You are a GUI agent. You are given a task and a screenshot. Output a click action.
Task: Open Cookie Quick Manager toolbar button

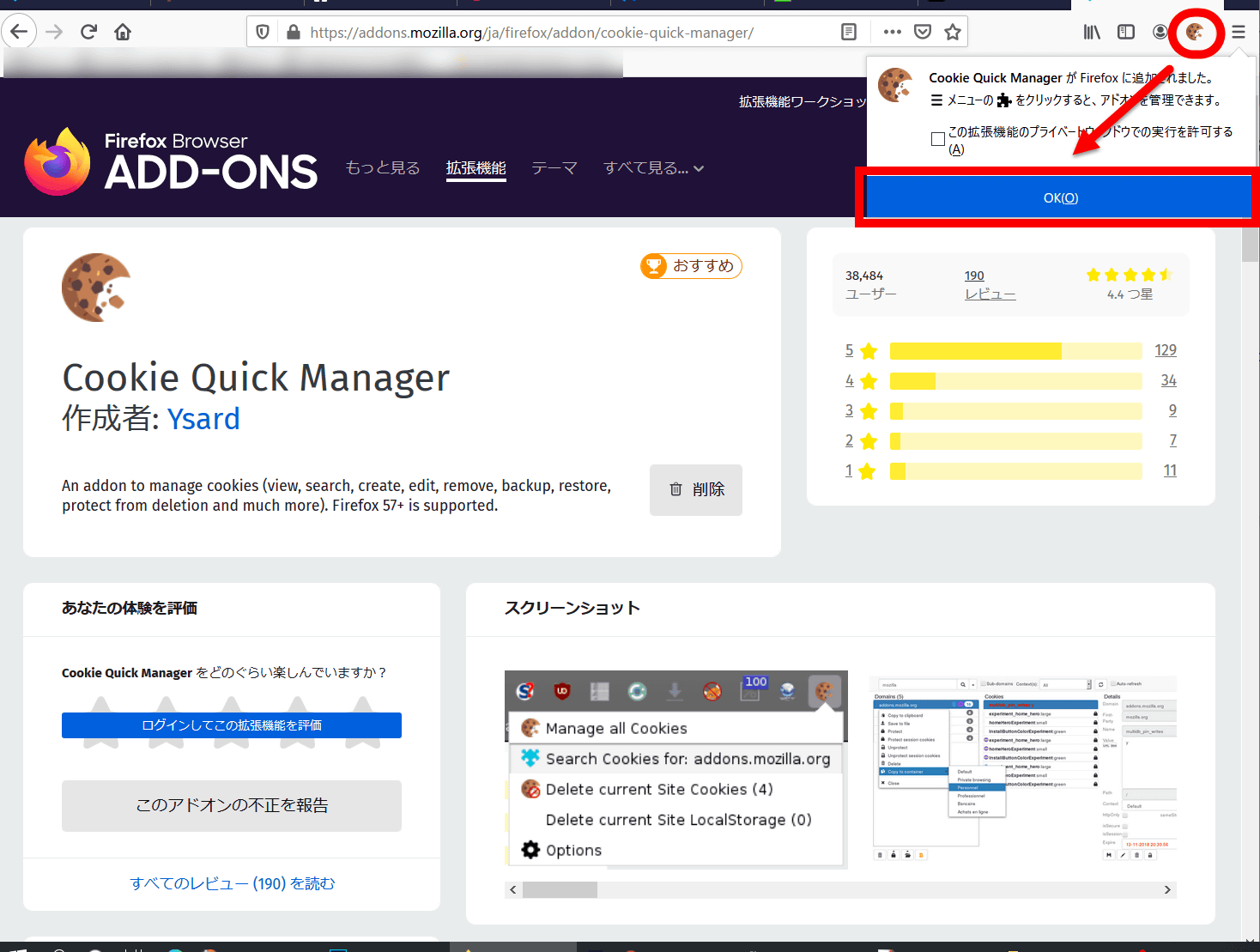1195,33
